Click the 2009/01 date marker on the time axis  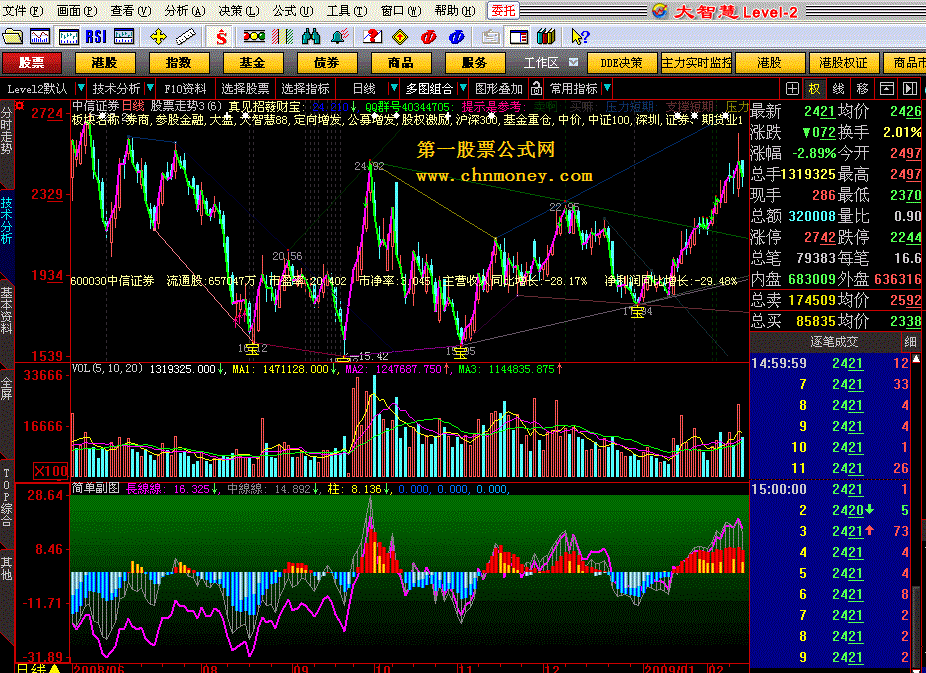coord(670,669)
